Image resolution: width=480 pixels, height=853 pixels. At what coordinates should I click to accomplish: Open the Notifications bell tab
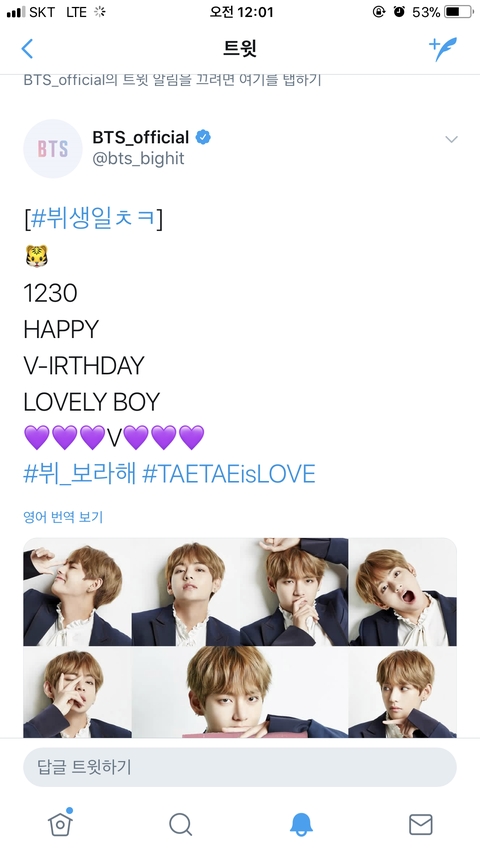[x=301, y=824]
